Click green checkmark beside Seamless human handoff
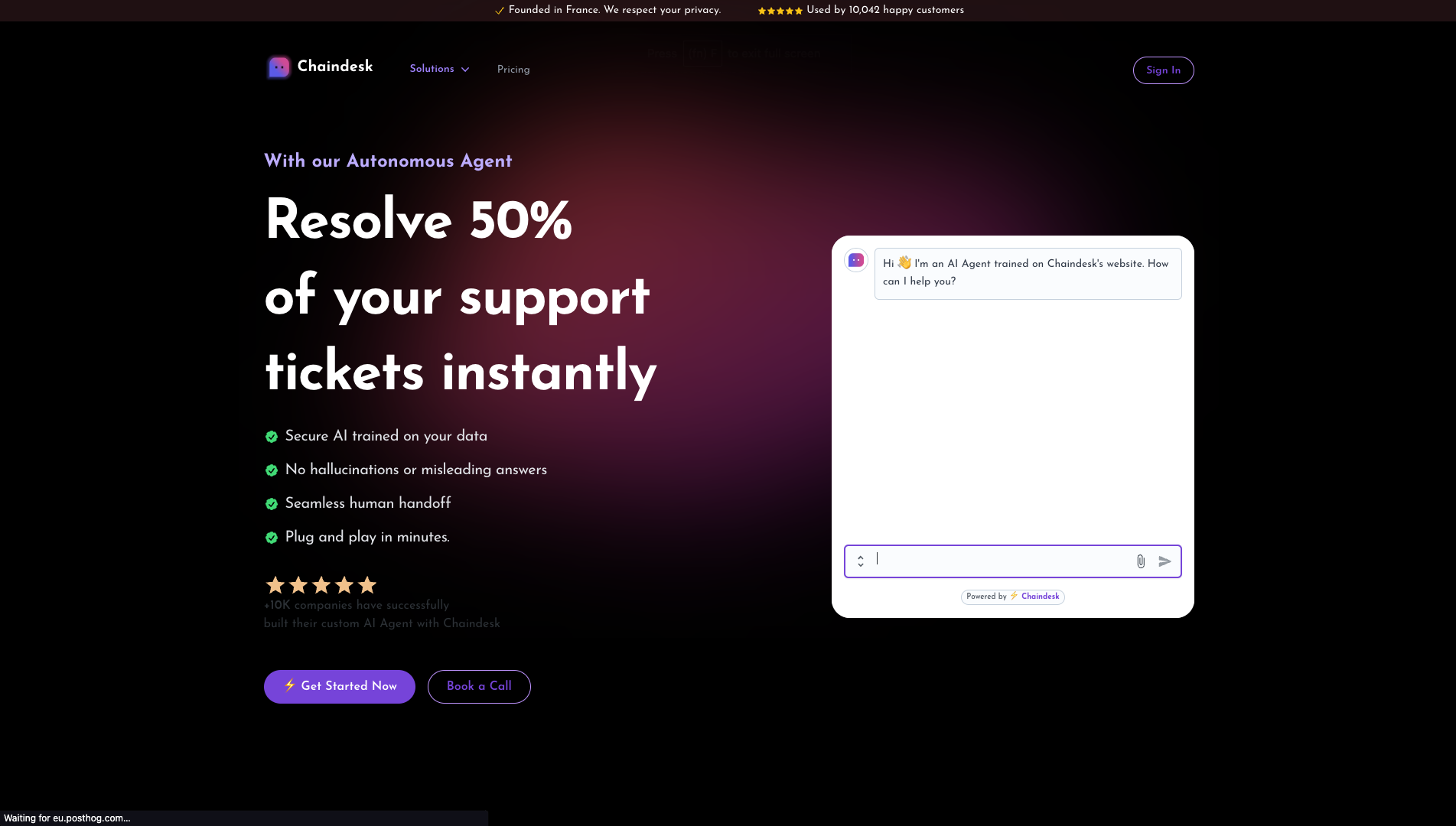Image resolution: width=1456 pixels, height=826 pixels. point(271,504)
